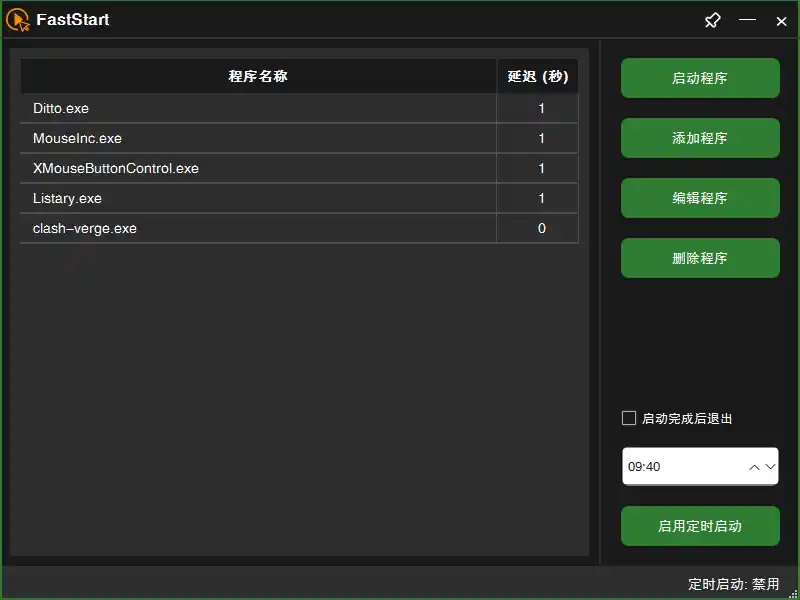Click the 删除程序 button
Image resolution: width=800 pixels, height=600 pixels.
700,258
